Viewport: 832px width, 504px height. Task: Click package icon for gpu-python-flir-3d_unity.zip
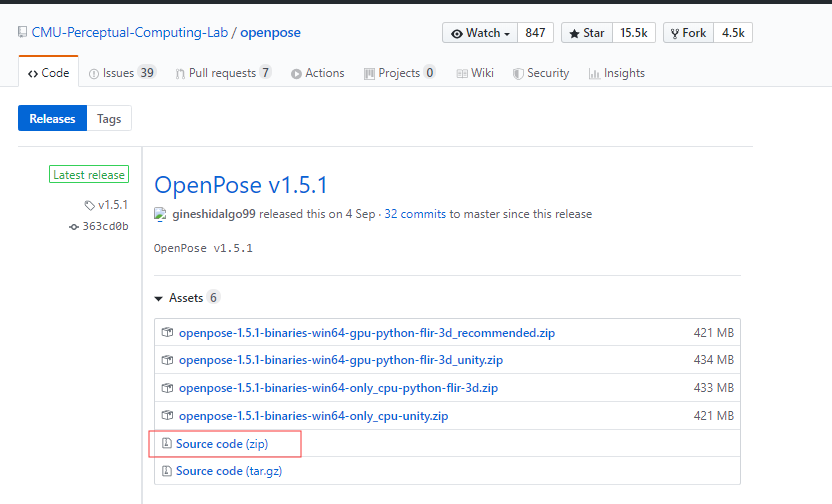coord(167,360)
